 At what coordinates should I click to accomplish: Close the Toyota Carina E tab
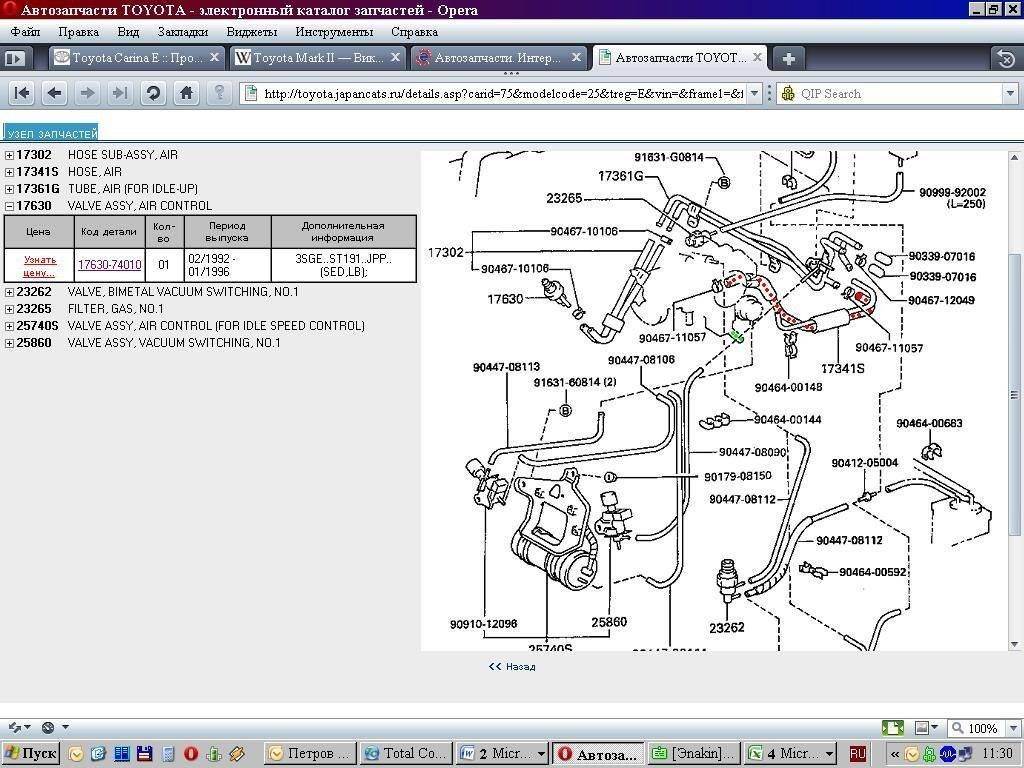point(213,58)
